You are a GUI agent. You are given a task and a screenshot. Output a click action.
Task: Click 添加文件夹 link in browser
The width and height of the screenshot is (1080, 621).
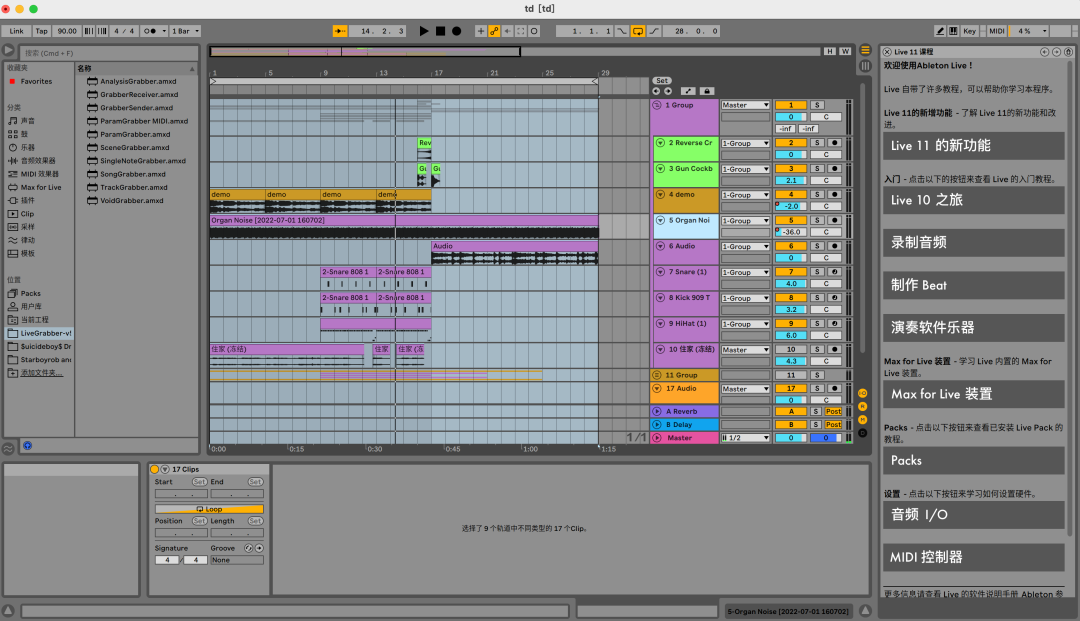tap(41, 373)
